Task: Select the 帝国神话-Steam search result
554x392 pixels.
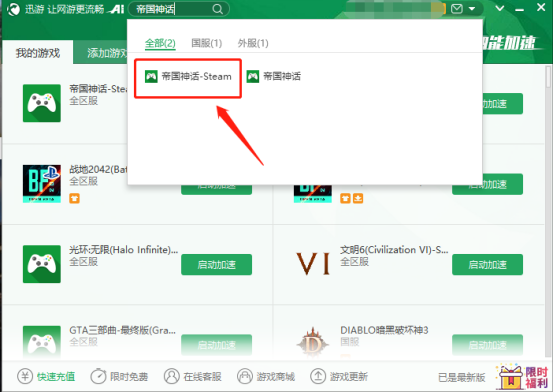Action: [188, 76]
